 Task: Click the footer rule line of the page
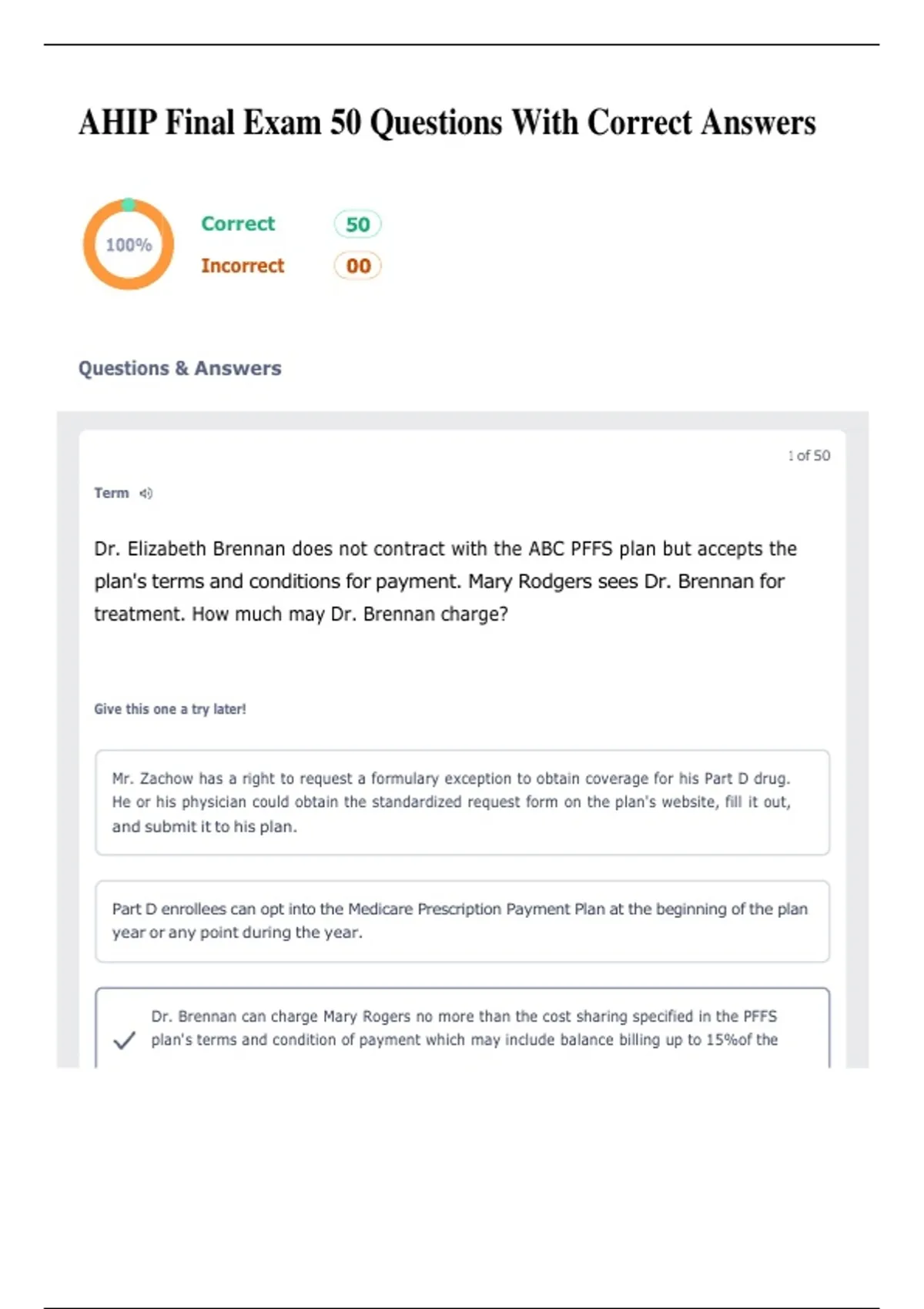pos(462,1307)
